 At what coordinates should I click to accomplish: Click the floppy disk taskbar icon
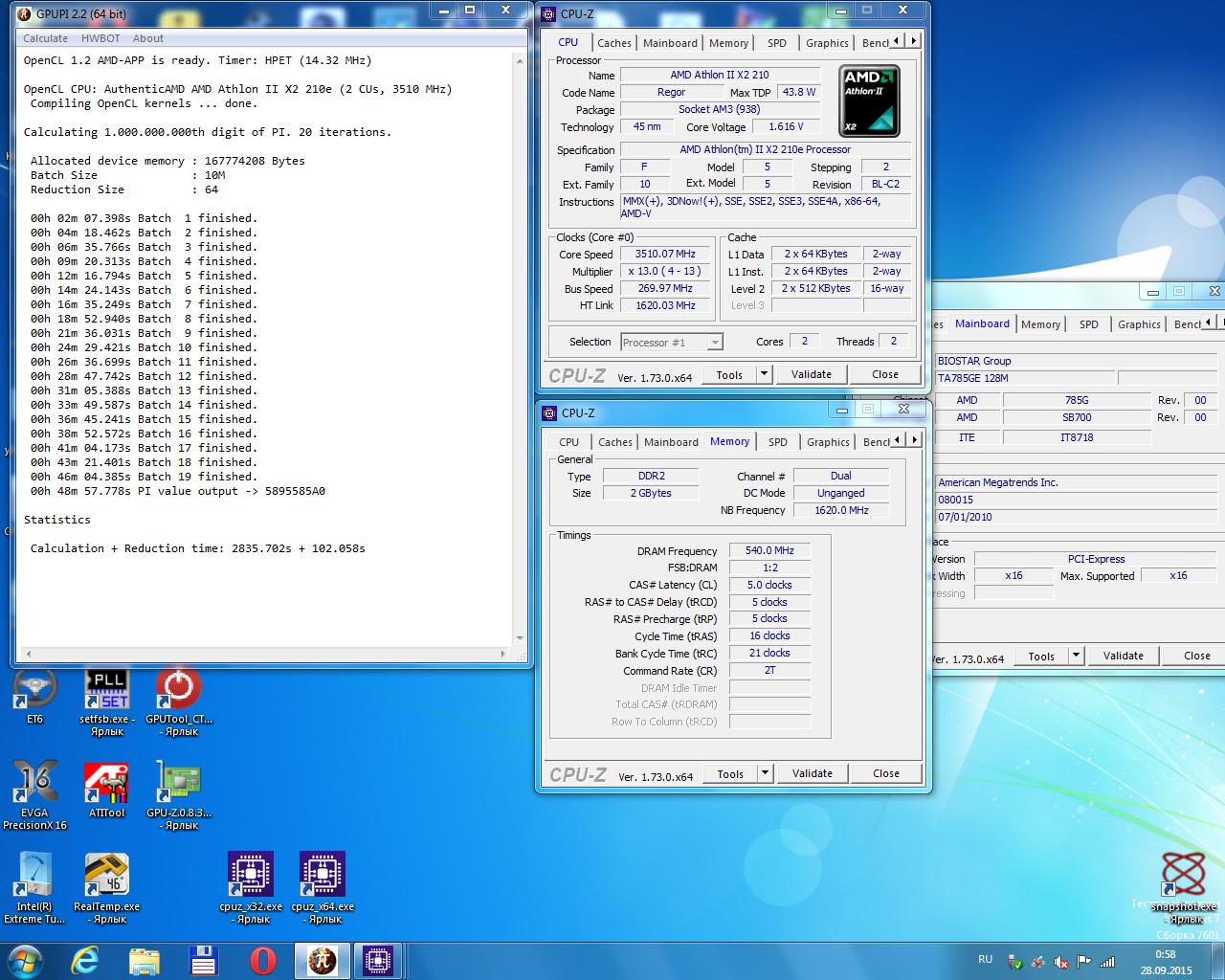tap(204, 960)
